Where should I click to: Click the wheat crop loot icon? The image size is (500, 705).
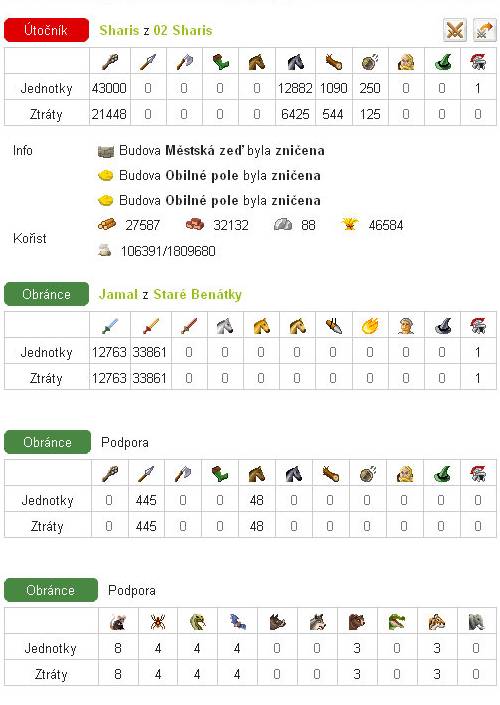click(x=350, y=224)
